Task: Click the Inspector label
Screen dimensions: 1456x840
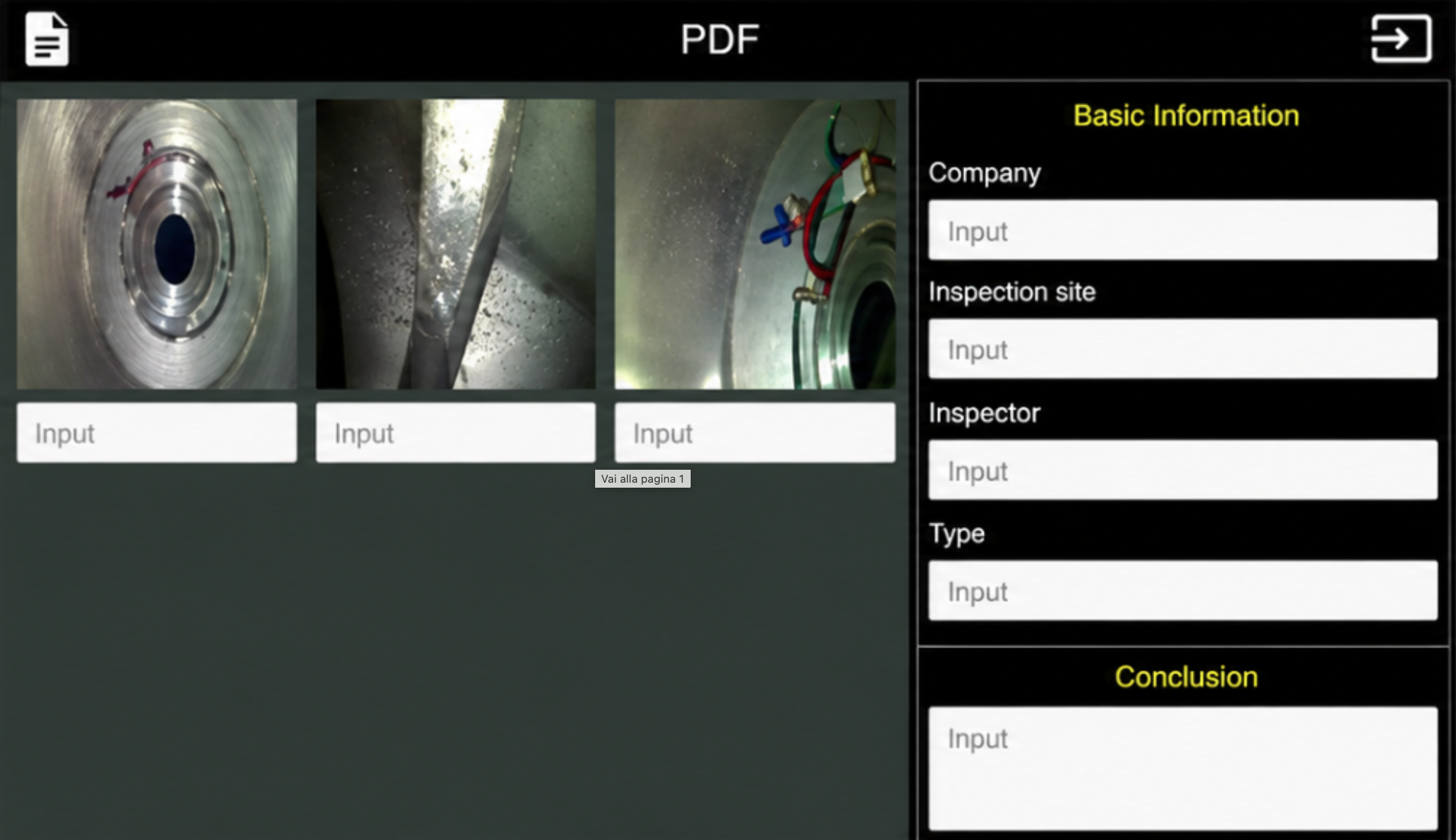Action: pos(984,413)
